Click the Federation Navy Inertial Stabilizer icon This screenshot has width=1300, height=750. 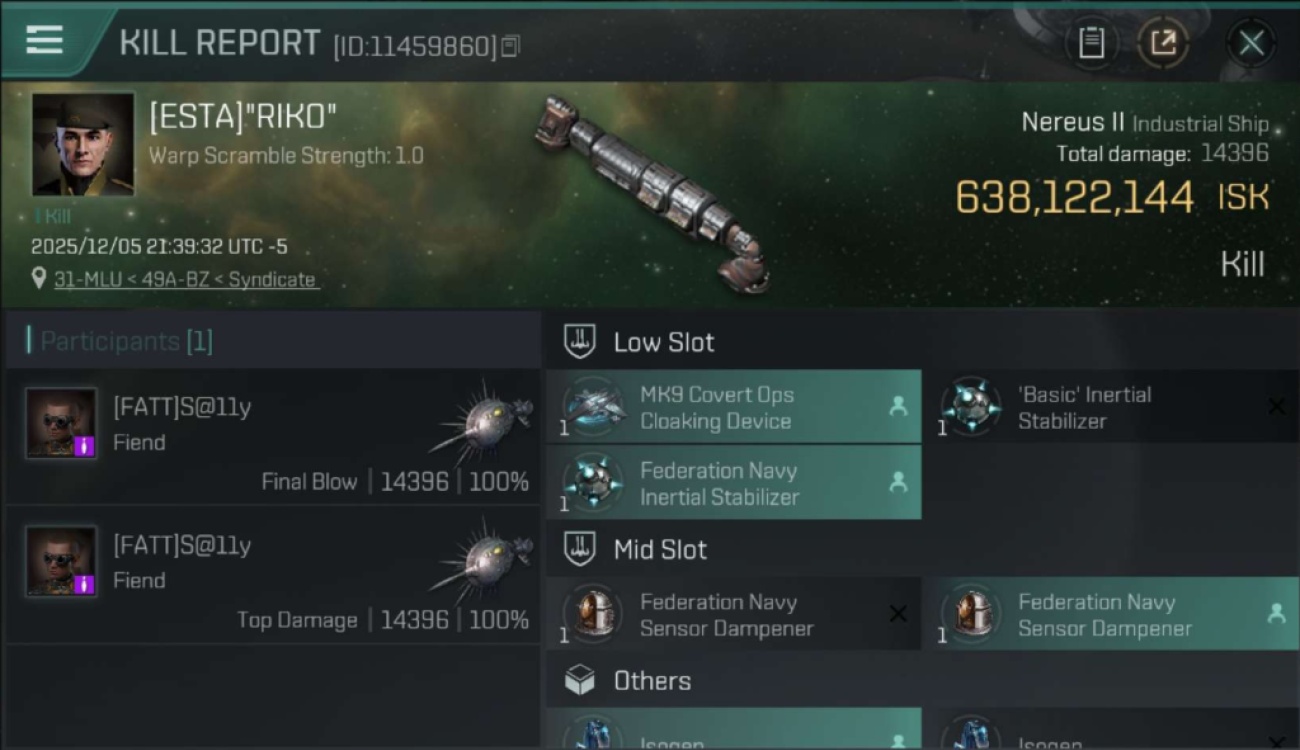(x=595, y=483)
